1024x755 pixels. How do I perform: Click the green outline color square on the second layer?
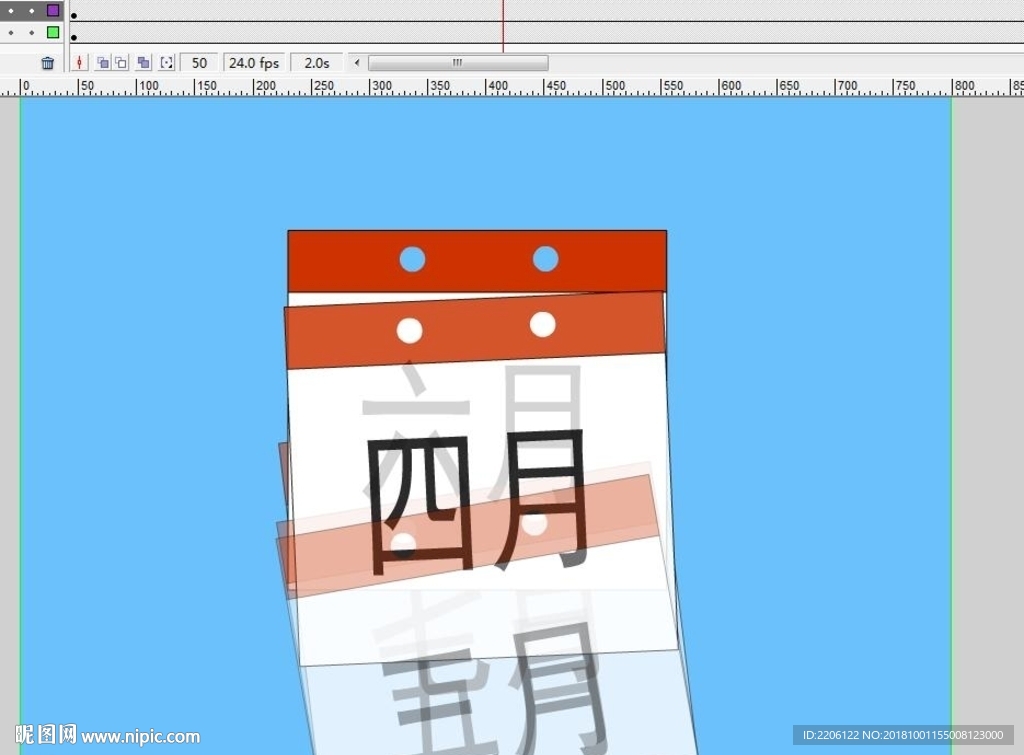coord(53,32)
